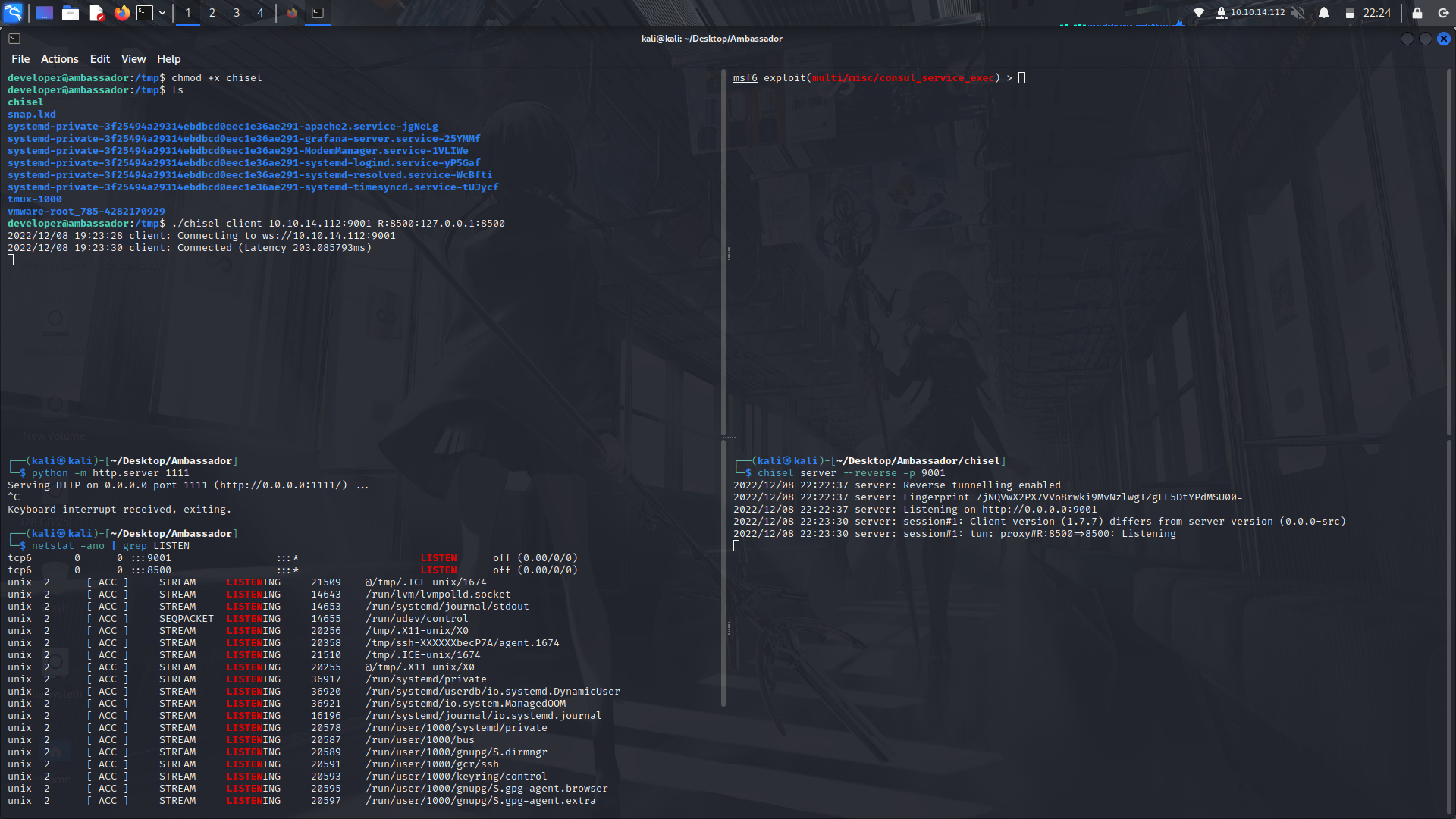The image size is (1456, 819).
Task: Launch the text editor from the taskbar
Action: tap(96, 12)
